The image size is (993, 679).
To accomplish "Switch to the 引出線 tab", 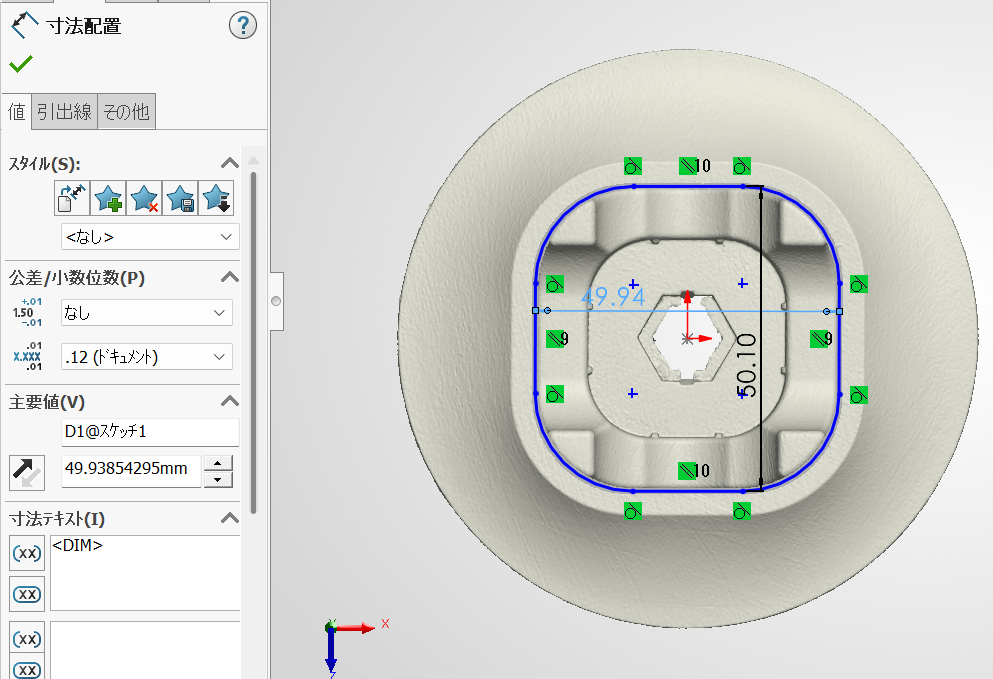I will click(x=64, y=112).
